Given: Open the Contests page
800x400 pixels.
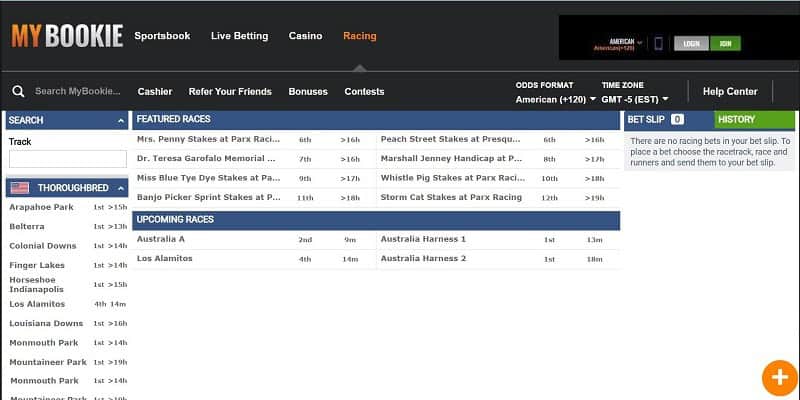Looking at the screenshot, I should [x=364, y=92].
